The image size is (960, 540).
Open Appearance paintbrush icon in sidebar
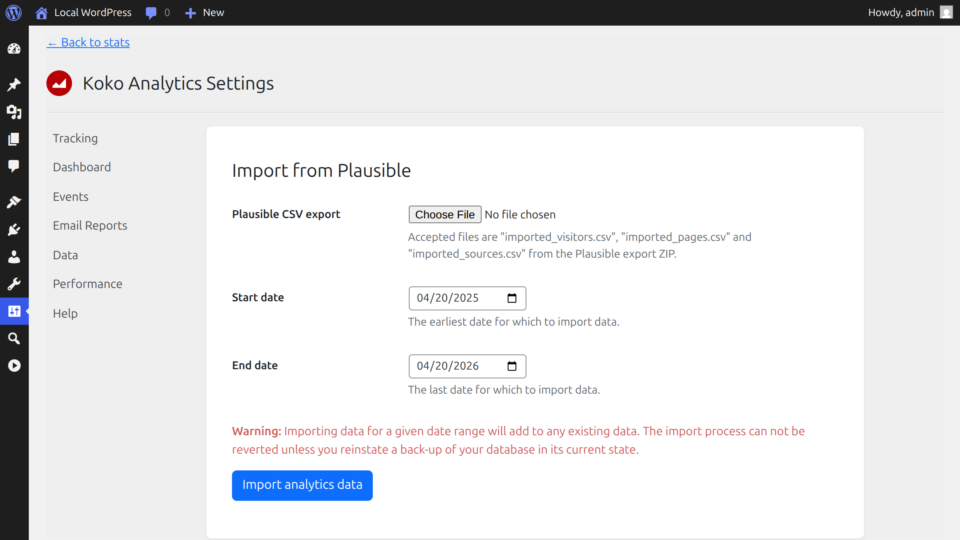pos(14,202)
